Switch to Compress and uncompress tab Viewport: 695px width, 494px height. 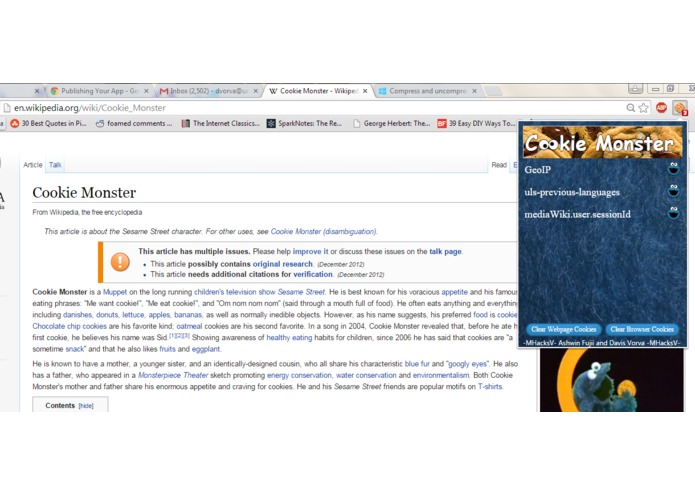[428, 91]
